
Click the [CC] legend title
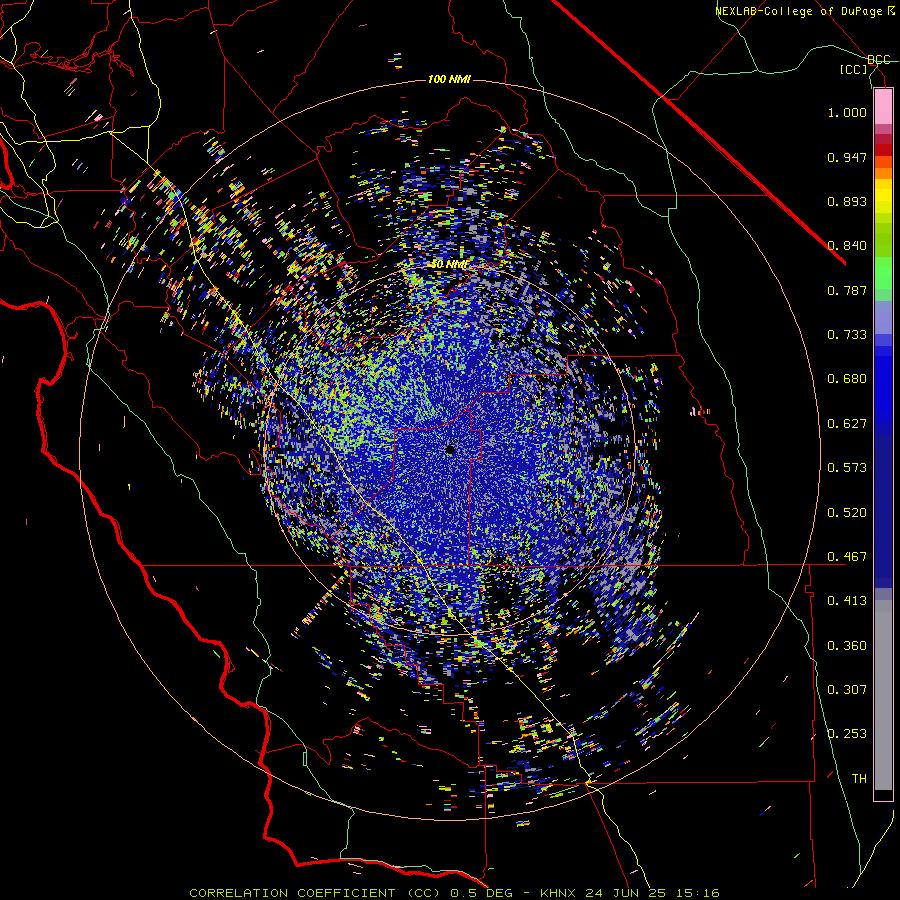coord(854,69)
